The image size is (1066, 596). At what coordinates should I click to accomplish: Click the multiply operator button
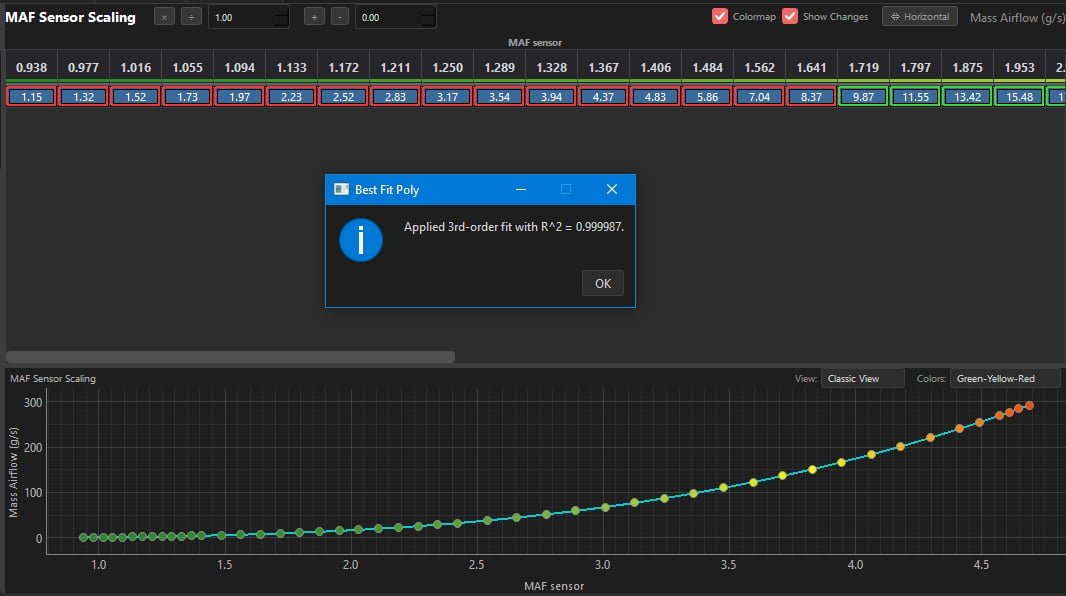coord(164,17)
